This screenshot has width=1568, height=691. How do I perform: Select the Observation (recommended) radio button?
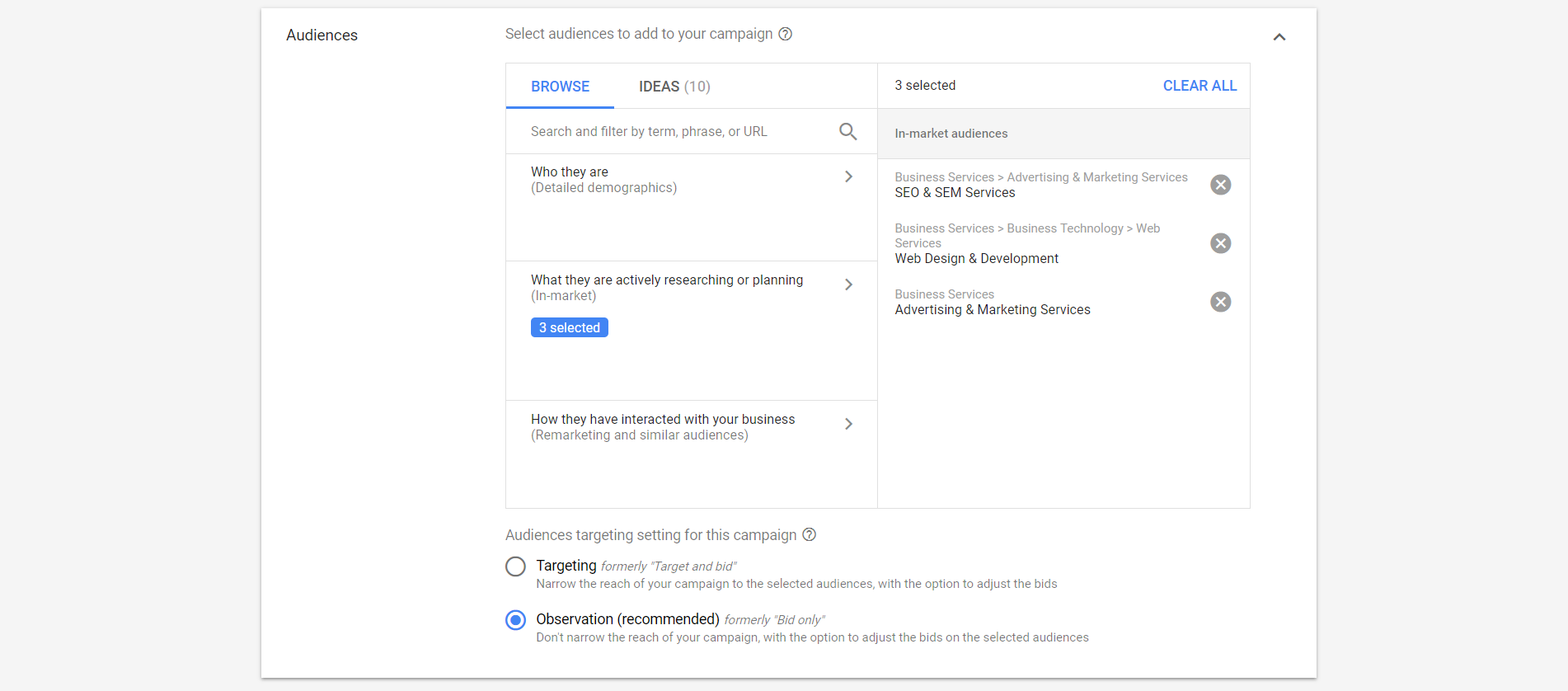(x=515, y=620)
